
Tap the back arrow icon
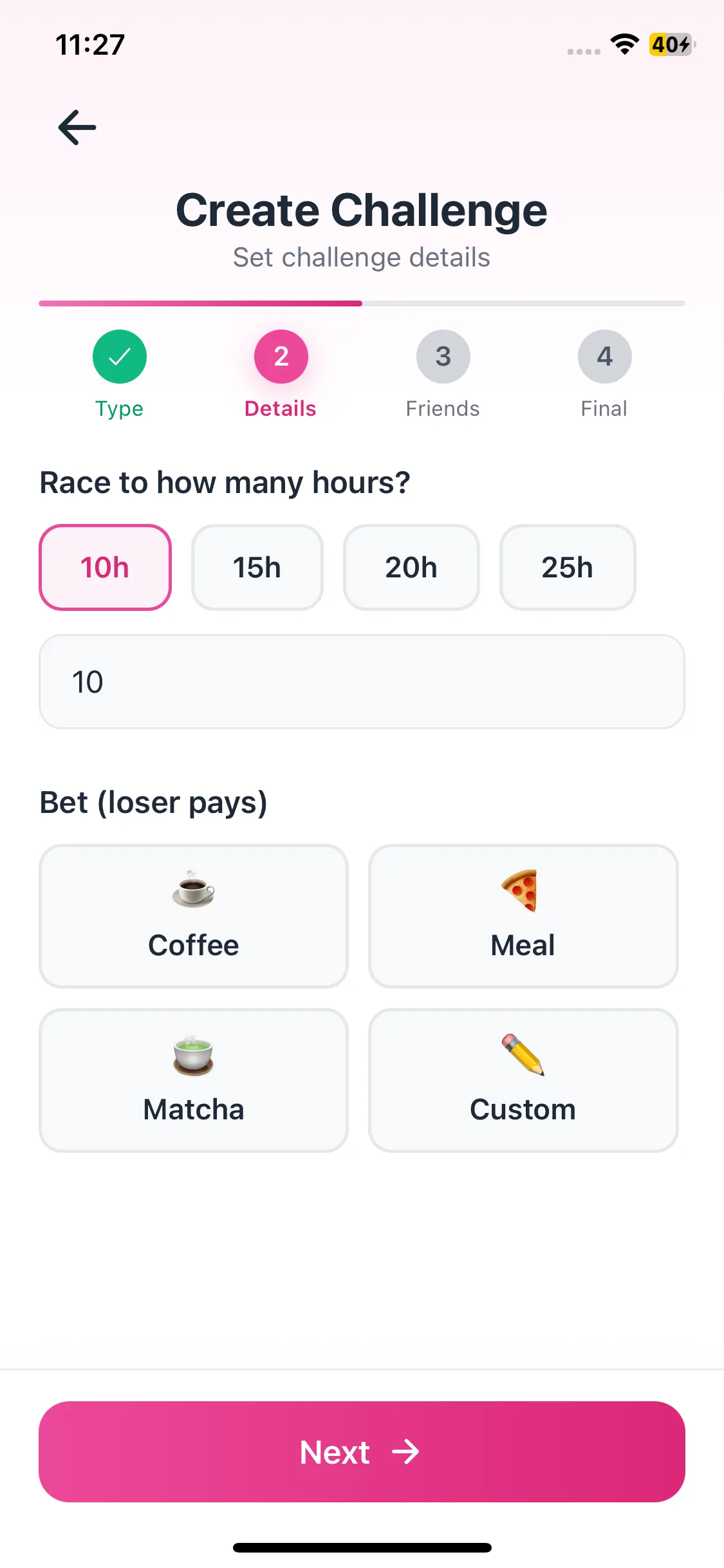point(77,127)
